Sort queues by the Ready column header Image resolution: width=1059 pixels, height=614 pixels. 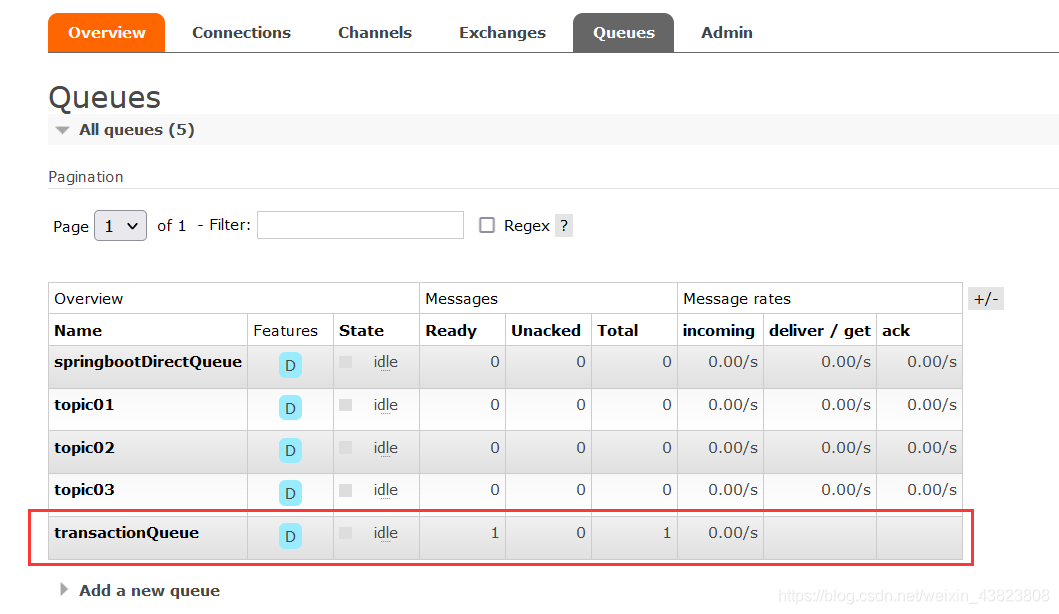pos(451,331)
